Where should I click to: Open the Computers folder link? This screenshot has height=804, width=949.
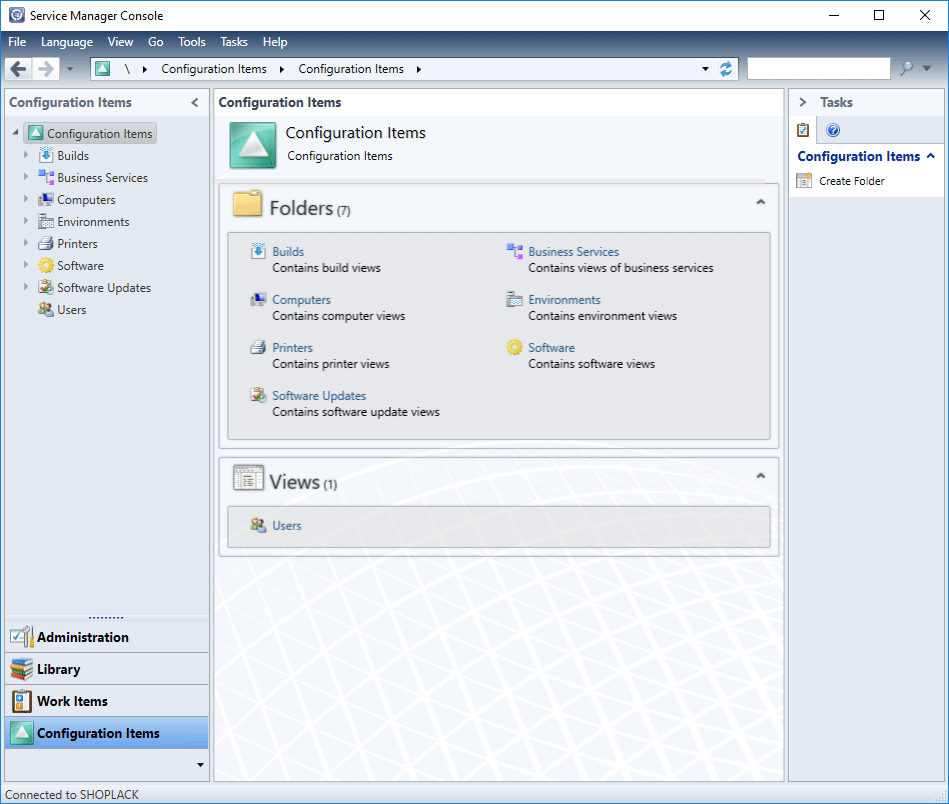[301, 300]
